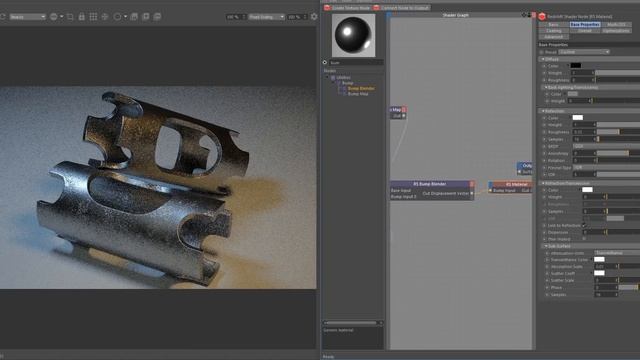The image size is (640, 360).
Task: Enable Link to Reflection checkbox
Action: click(584, 225)
